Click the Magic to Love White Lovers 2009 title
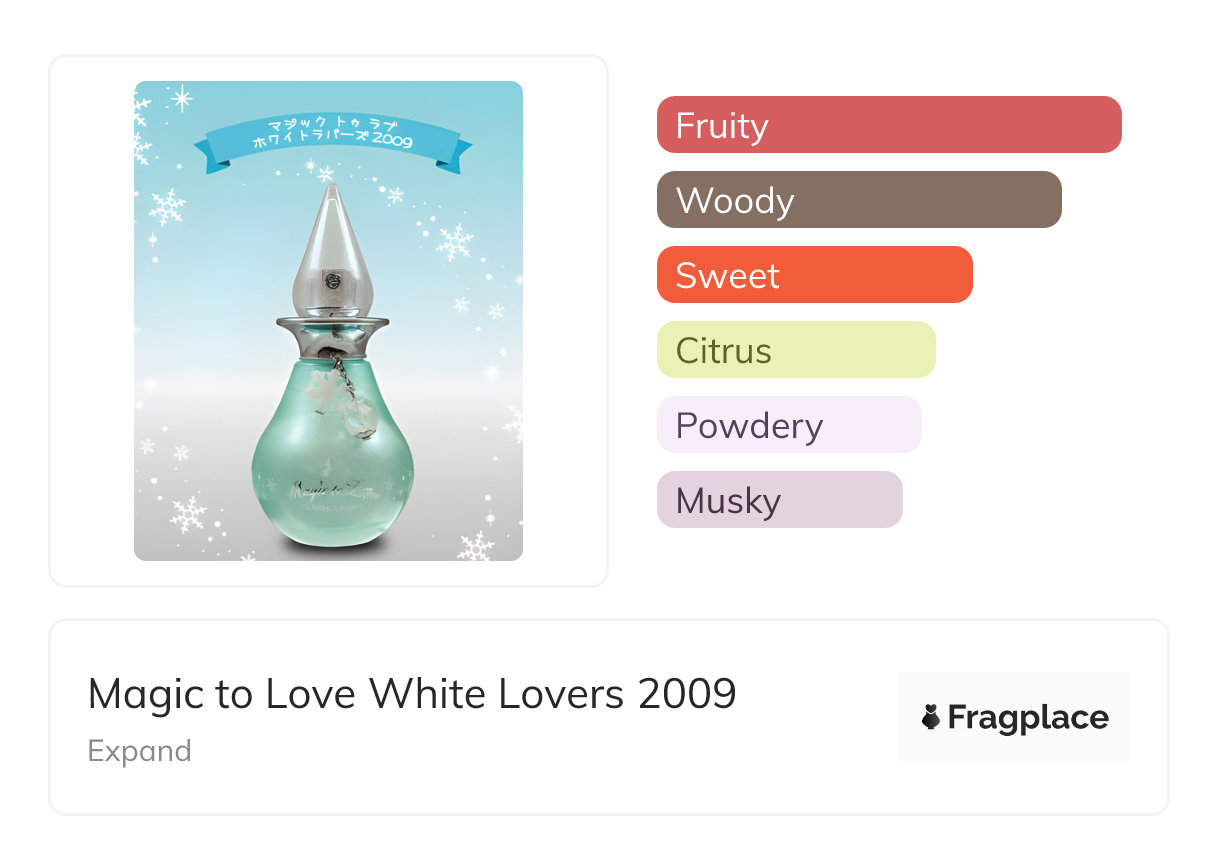 (x=412, y=694)
